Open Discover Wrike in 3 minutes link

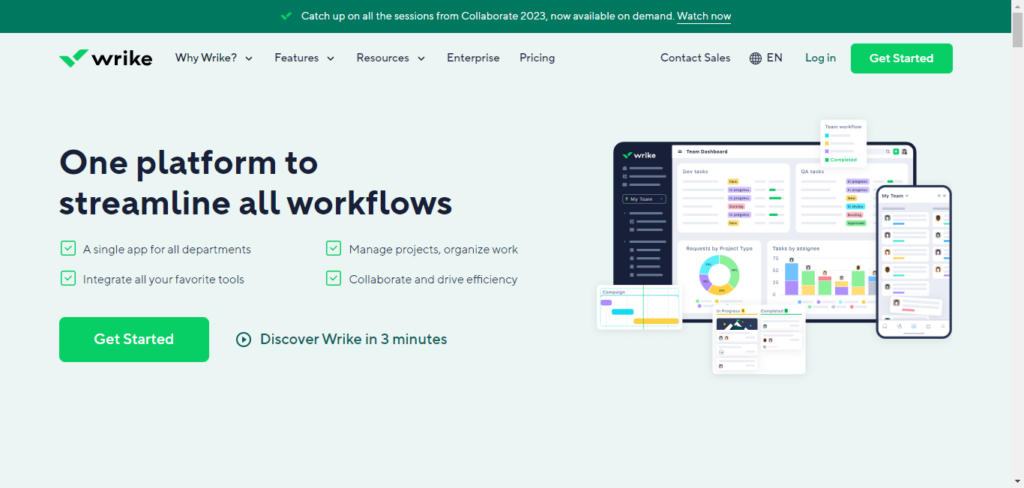click(x=353, y=339)
